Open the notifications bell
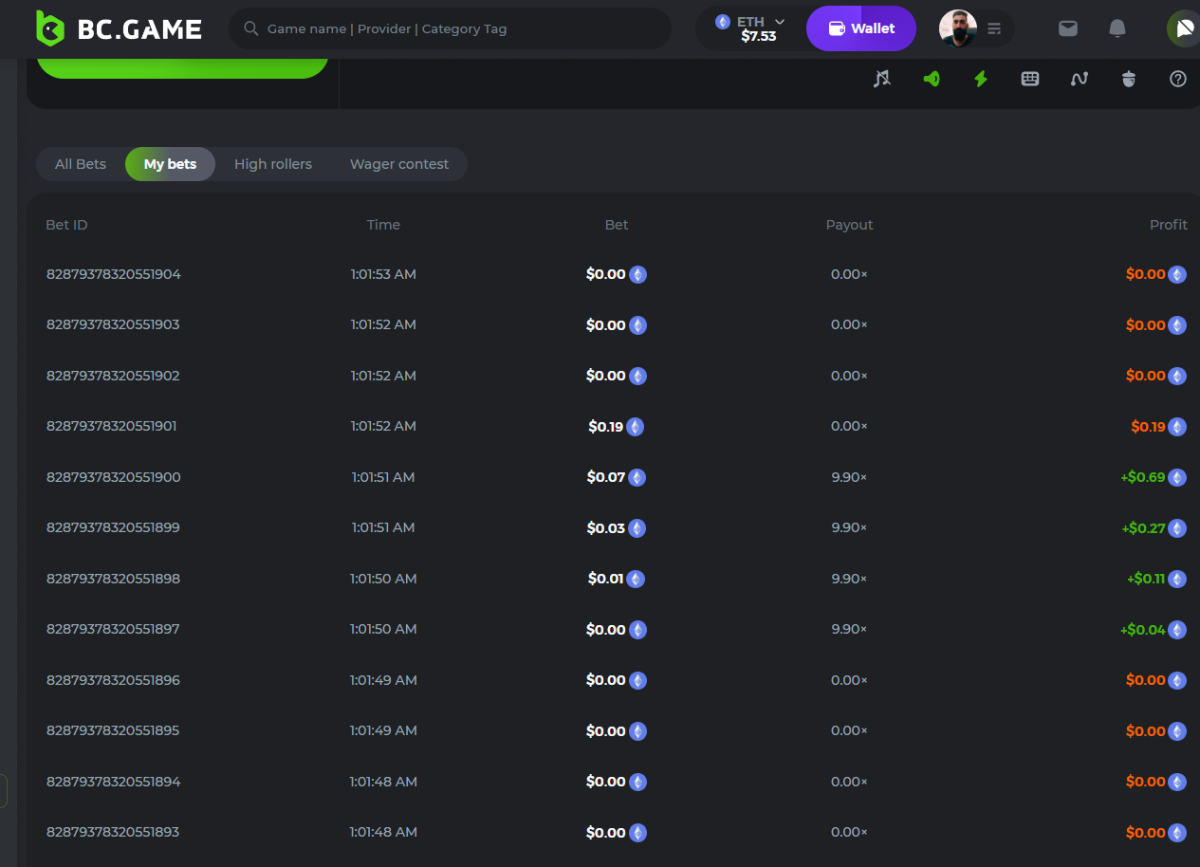1200x867 pixels. pyautogui.click(x=1117, y=29)
